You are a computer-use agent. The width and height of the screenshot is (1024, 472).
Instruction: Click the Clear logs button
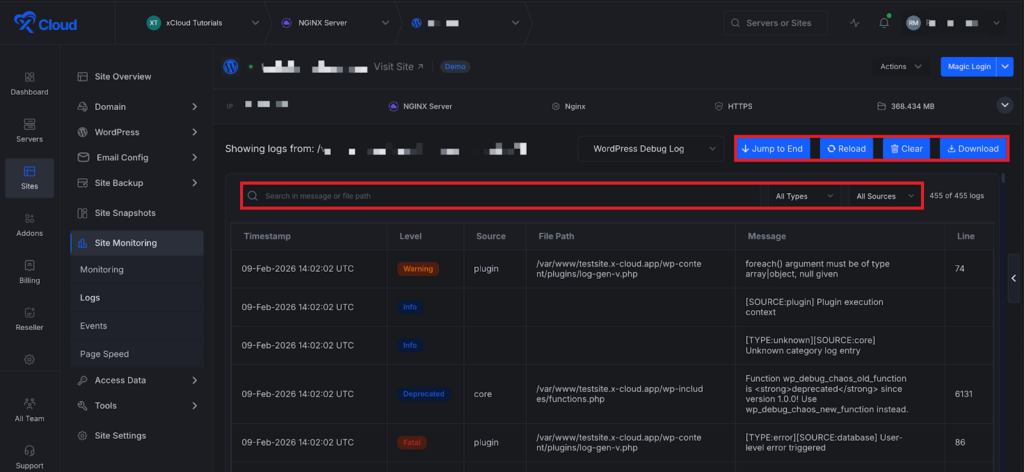[907, 149]
